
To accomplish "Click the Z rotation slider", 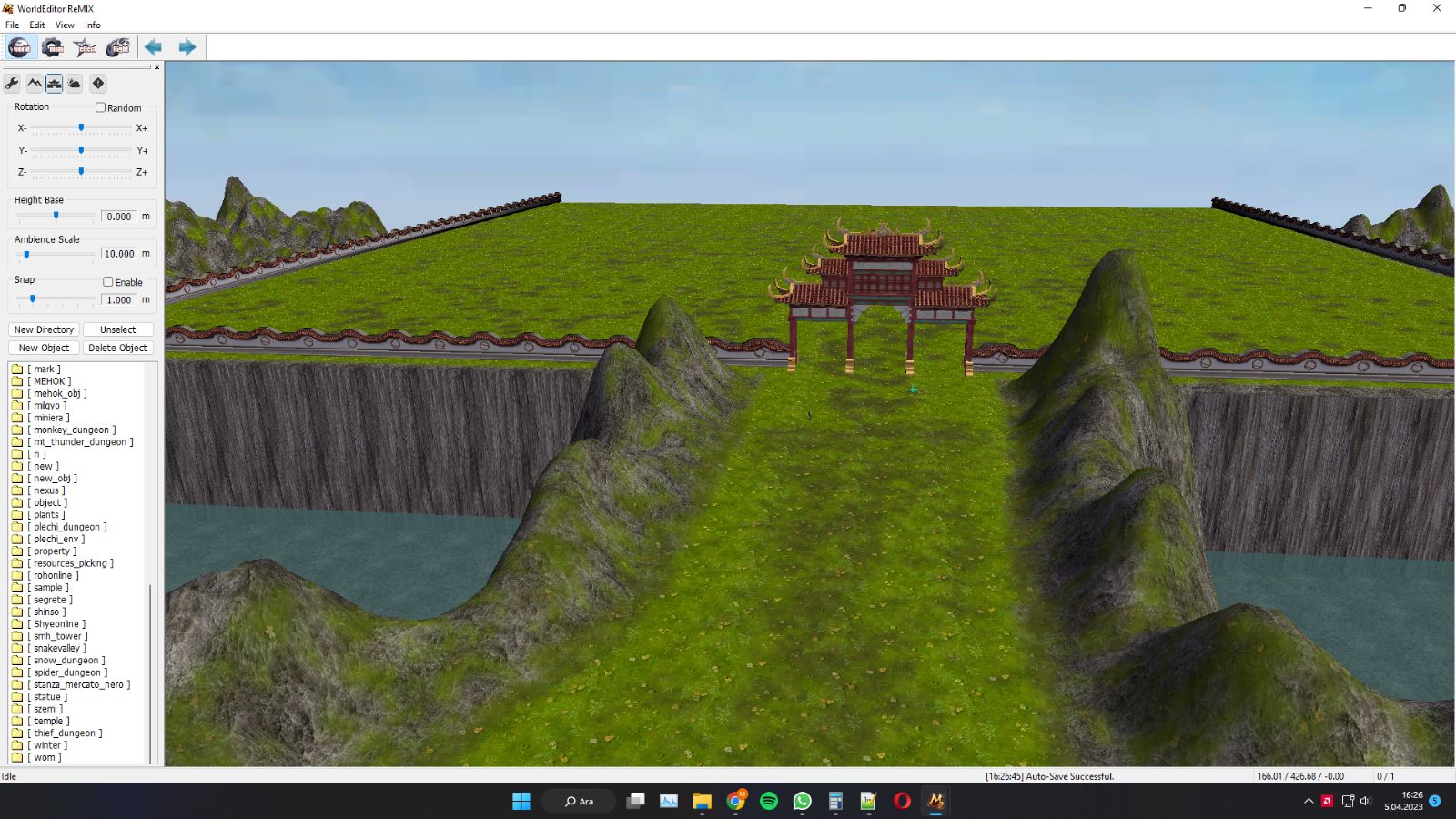I will pos(81,172).
